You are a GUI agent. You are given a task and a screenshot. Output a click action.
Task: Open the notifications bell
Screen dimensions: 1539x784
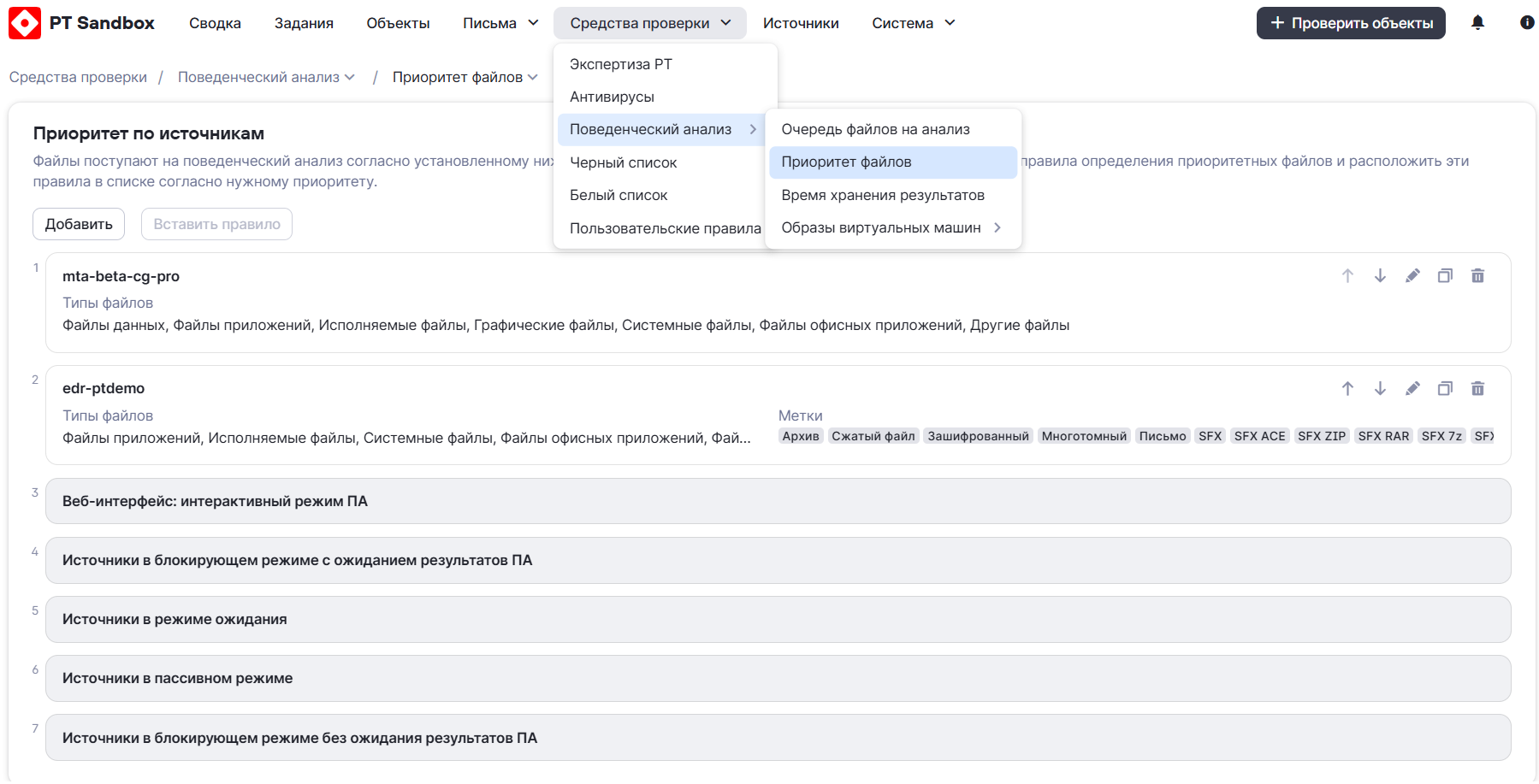point(1477,23)
